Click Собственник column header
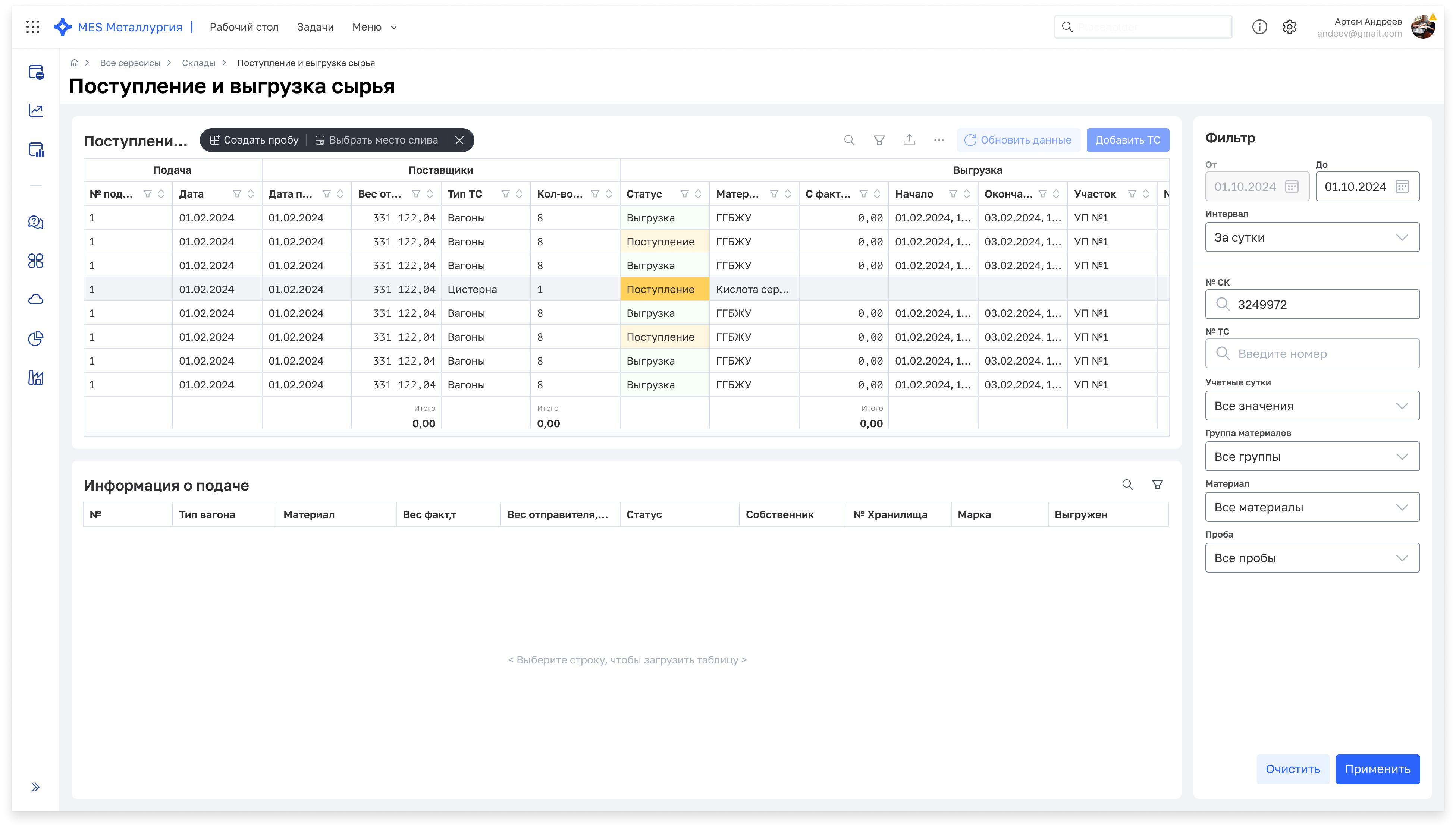The width and height of the screenshot is (1456, 829). click(x=793, y=514)
